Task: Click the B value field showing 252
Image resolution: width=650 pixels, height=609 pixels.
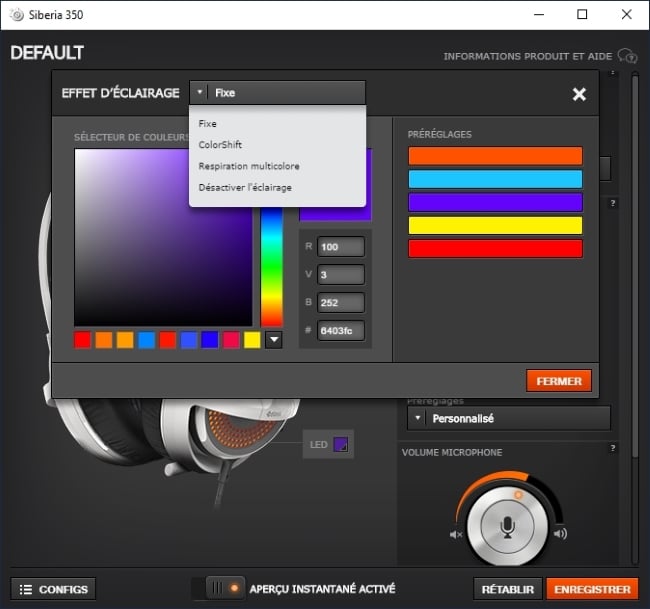Action: click(x=341, y=303)
